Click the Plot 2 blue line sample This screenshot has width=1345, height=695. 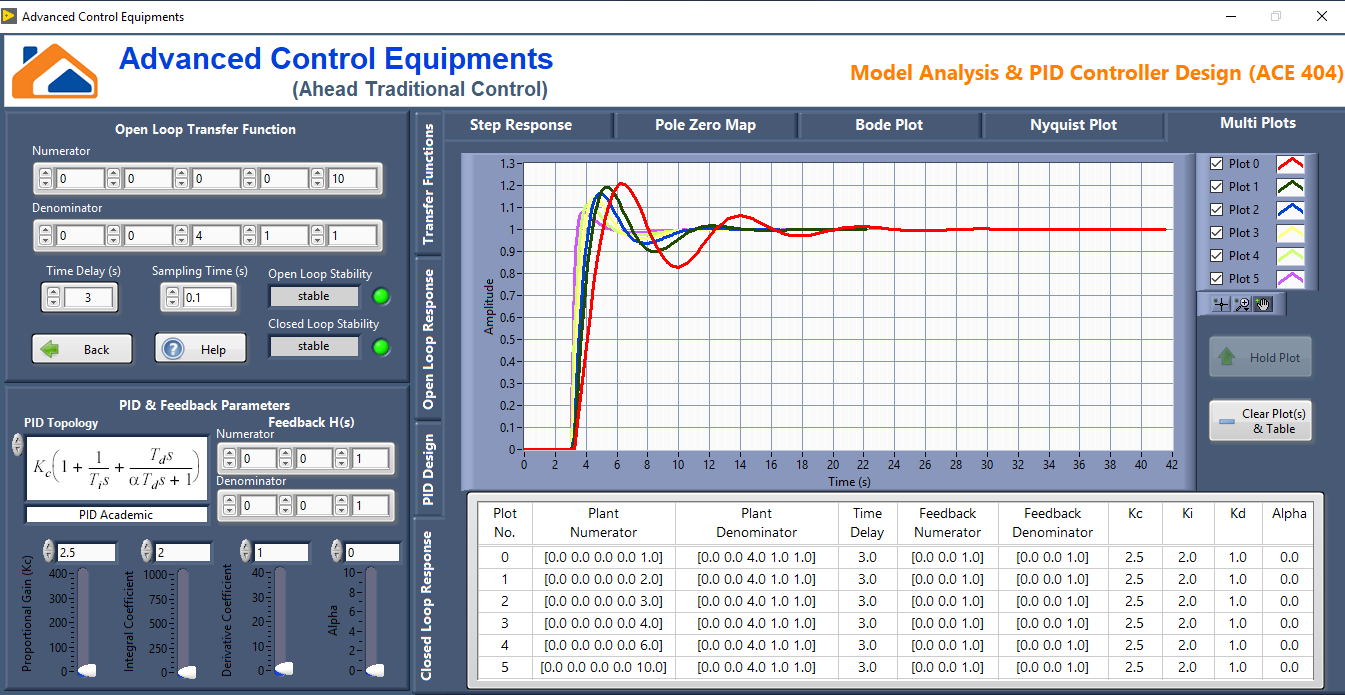coord(1290,210)
